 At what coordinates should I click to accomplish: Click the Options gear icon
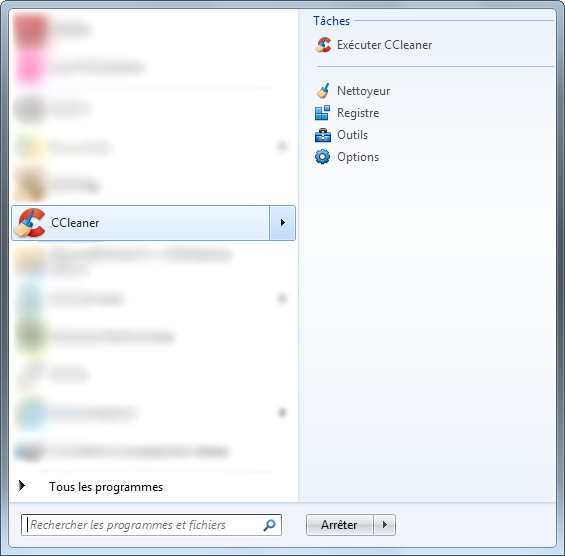coord(322,157)
